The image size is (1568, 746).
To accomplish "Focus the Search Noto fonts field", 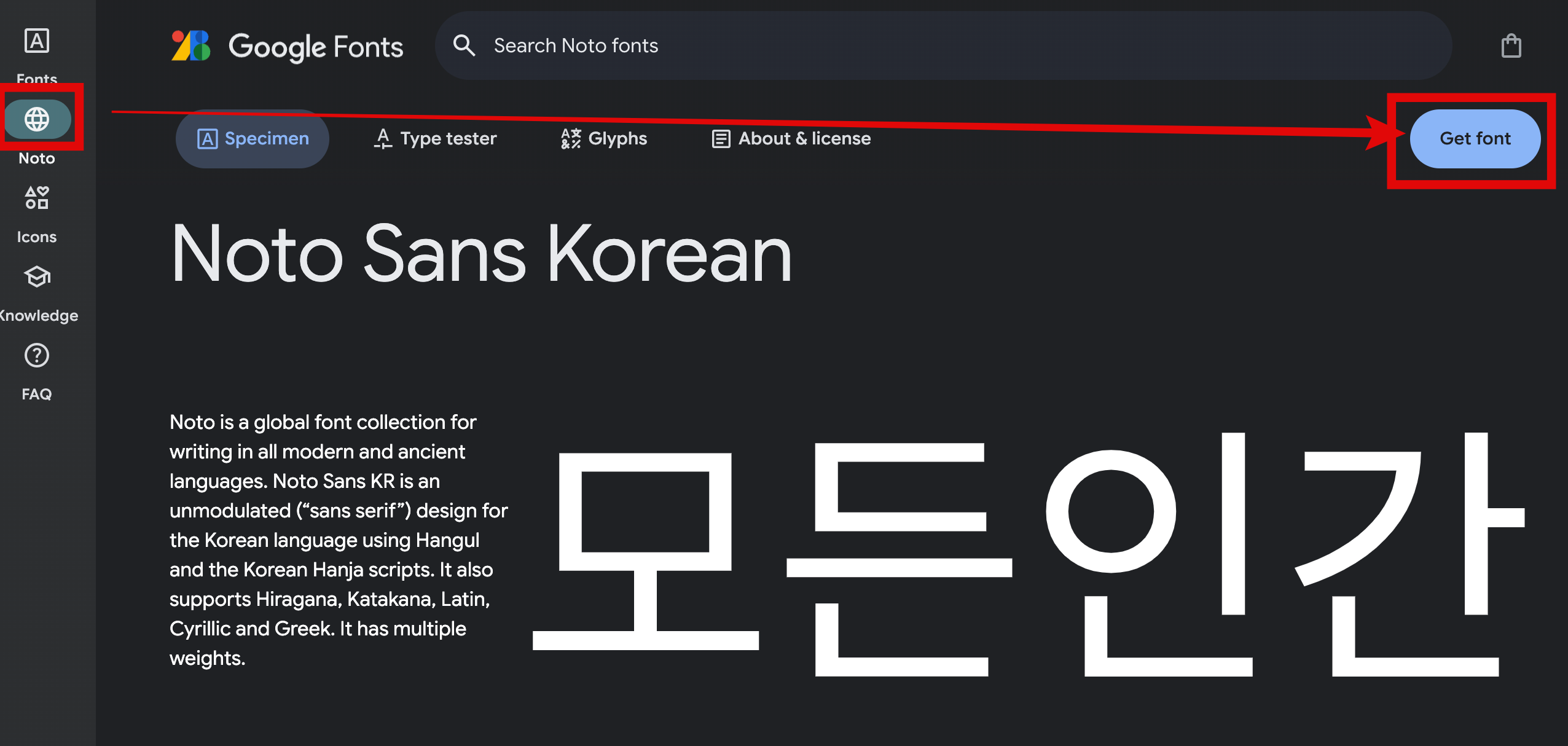I will pos(944,45).
